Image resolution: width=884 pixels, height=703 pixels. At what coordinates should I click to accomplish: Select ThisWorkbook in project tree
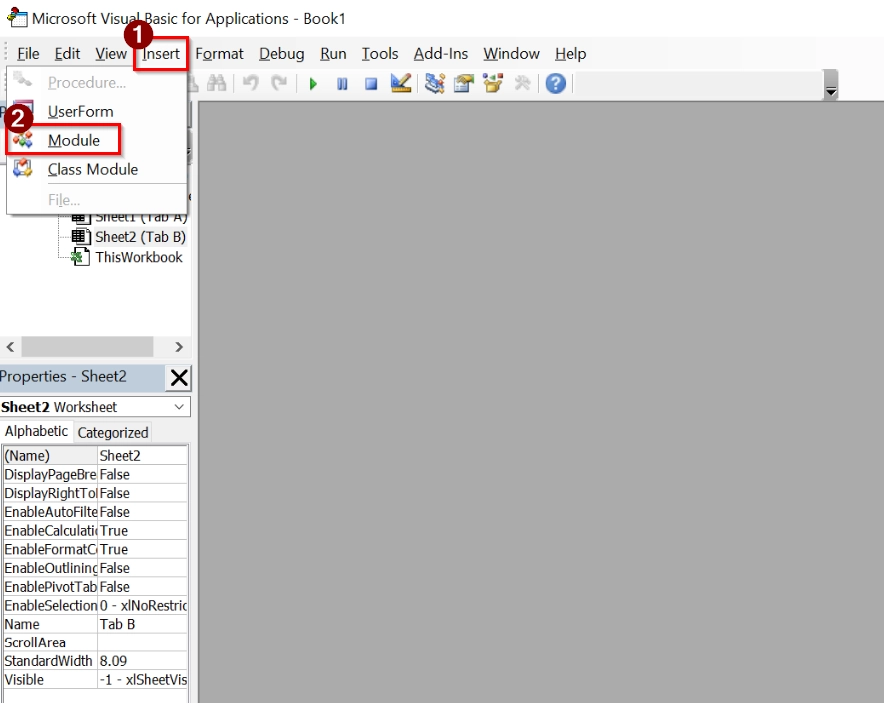point(139,257)
